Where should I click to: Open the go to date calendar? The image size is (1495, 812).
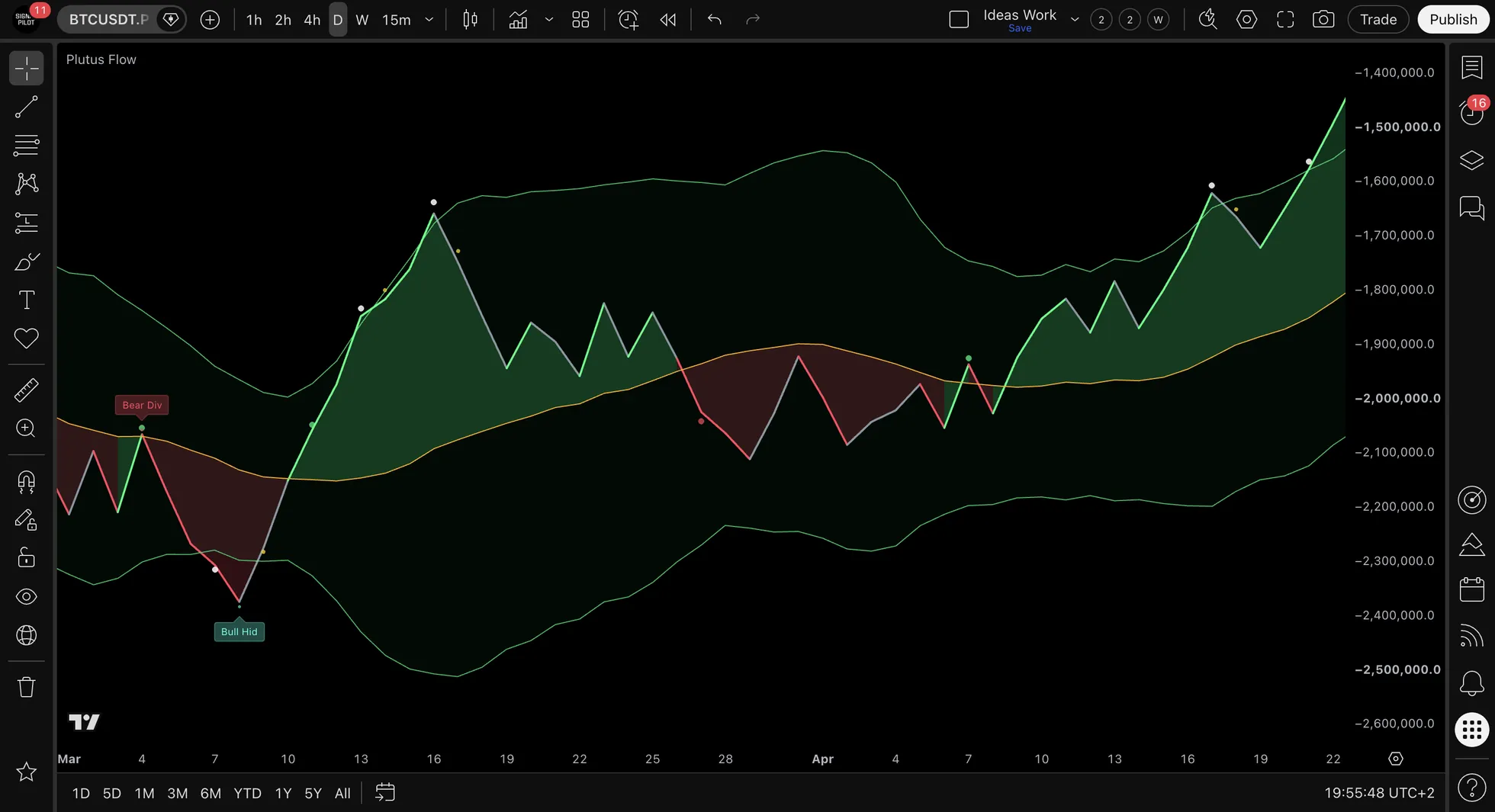click(x=385, y=793)
